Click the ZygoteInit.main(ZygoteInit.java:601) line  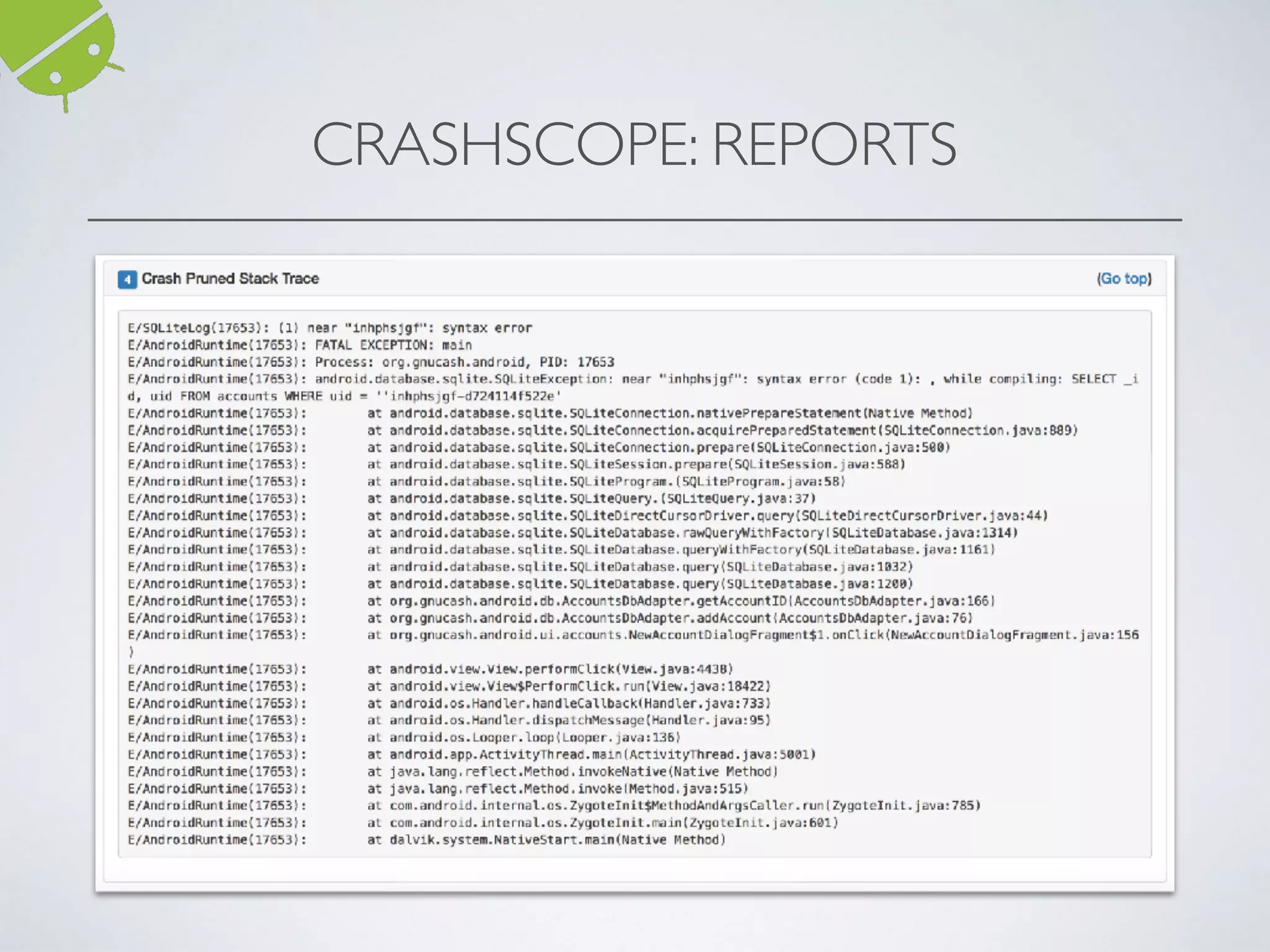pos(483,823)
